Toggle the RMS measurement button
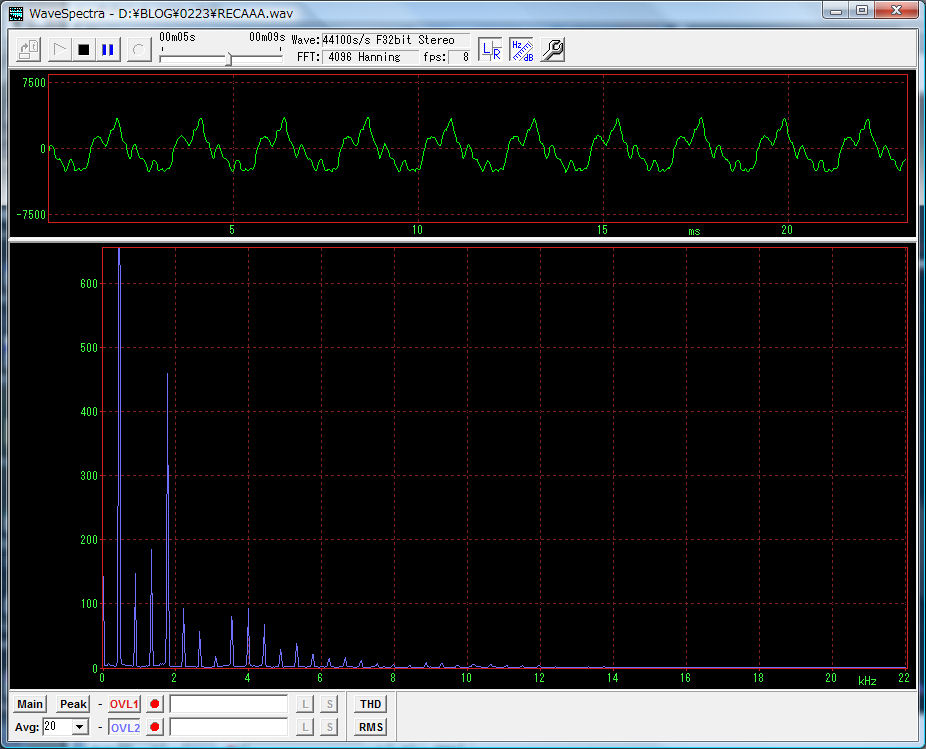The height and width of the screenshot is (749, 926). pyautogui.click(x=371, y=727)
